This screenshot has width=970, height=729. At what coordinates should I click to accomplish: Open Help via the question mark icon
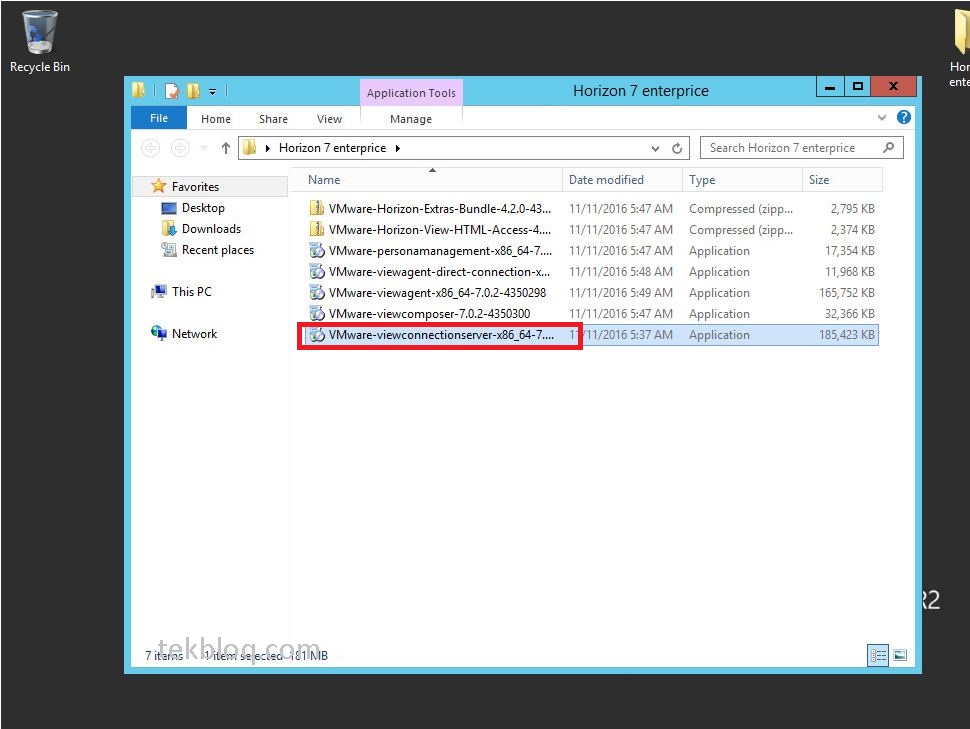(904, 117)
